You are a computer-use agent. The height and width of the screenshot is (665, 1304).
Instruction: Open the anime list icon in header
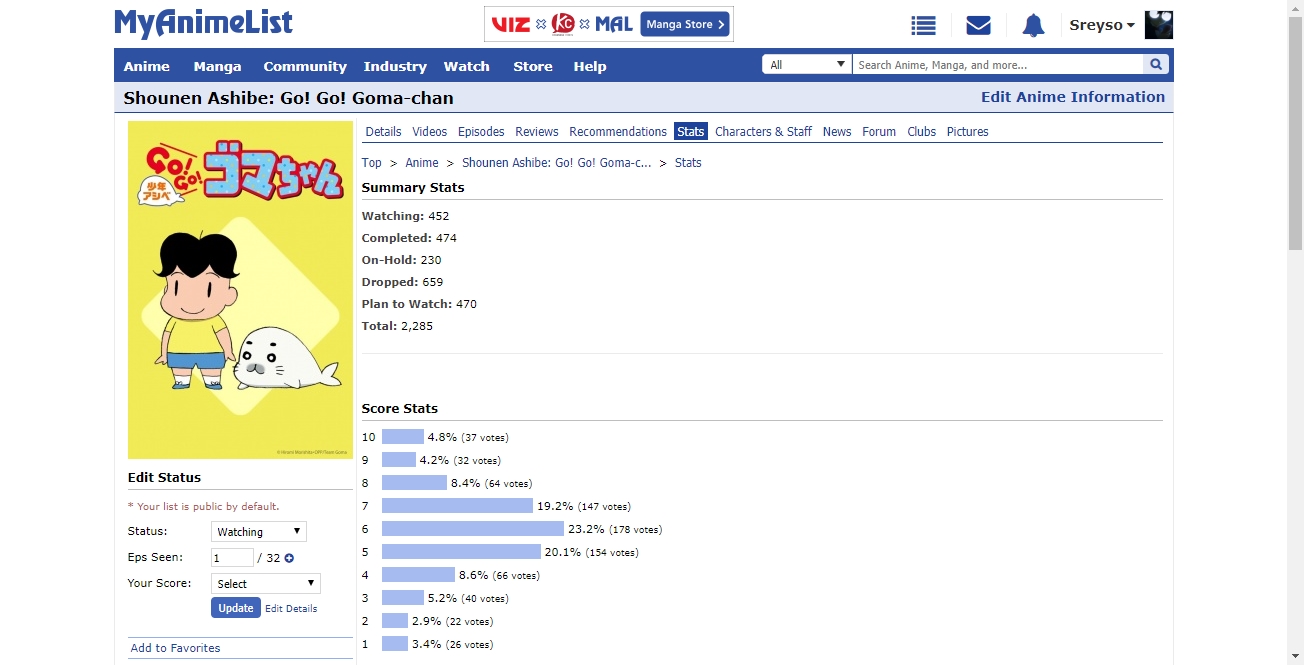pyautogui.click(x=923, y=26)
